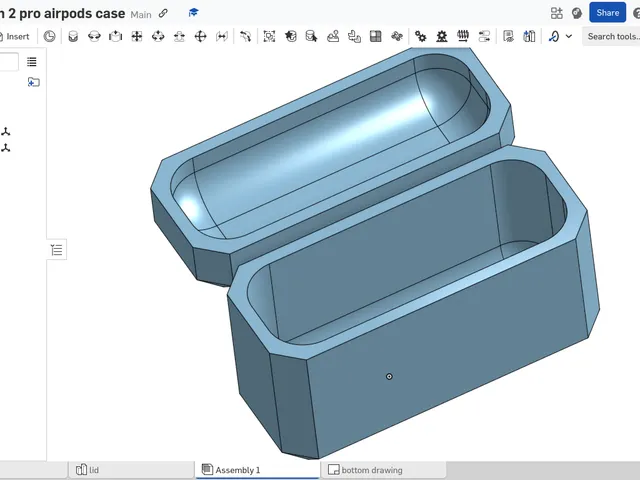Select the Fastened mate tool
The width and height of the screenshot is (640, 480).
click(73, 36)
